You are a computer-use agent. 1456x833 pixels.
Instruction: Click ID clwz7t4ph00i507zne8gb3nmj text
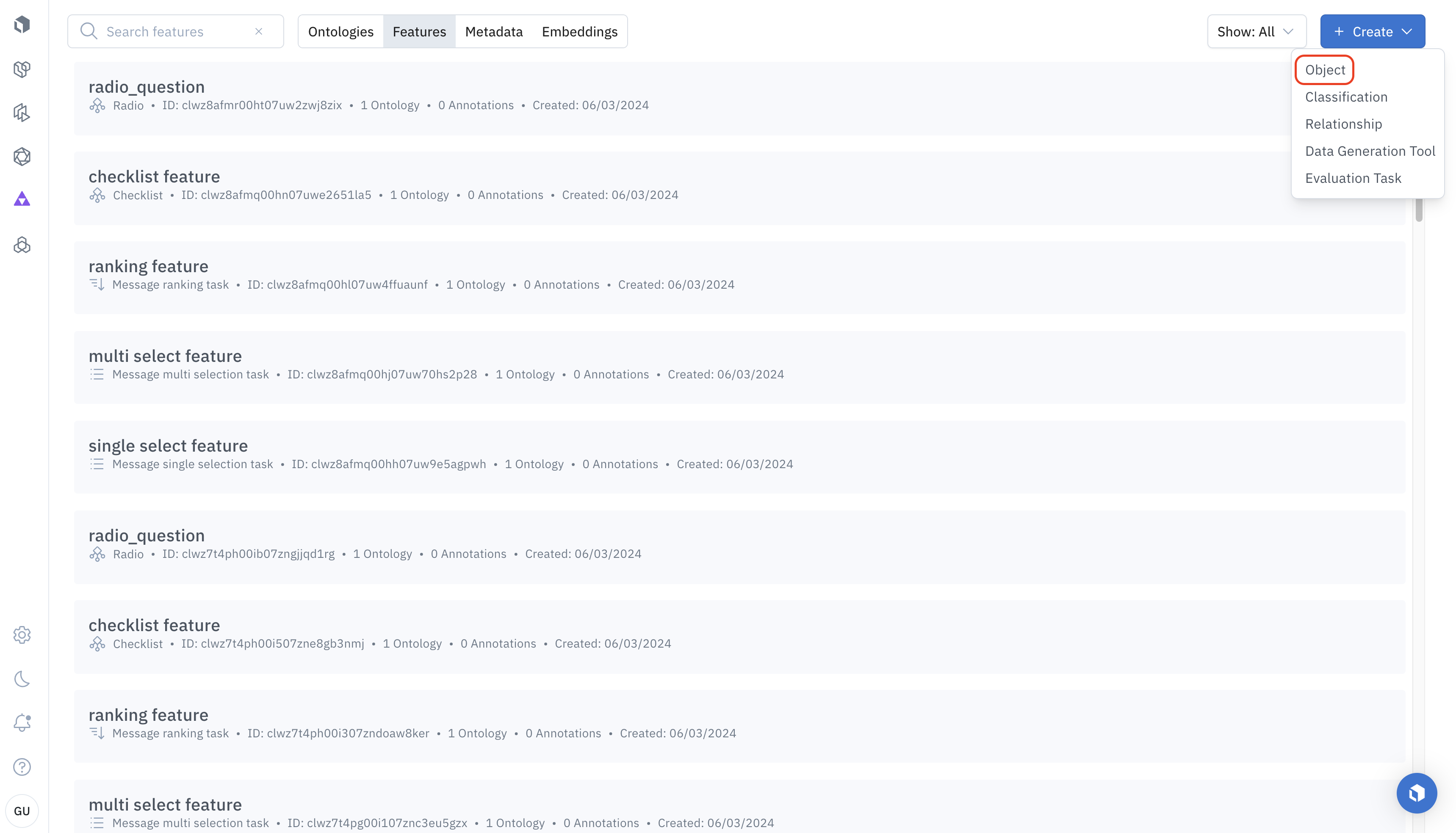click(x=272, y=644)
